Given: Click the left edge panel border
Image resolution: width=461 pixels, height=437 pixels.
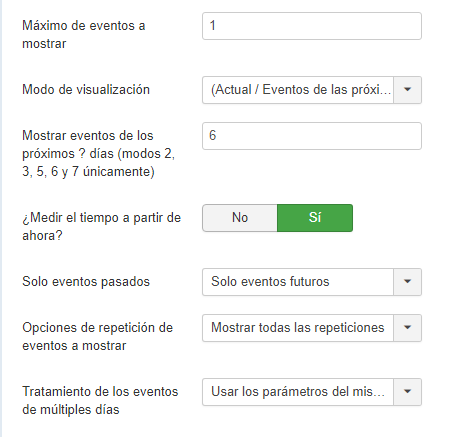Looking at the screenshot, I should [x=1, y=218].
